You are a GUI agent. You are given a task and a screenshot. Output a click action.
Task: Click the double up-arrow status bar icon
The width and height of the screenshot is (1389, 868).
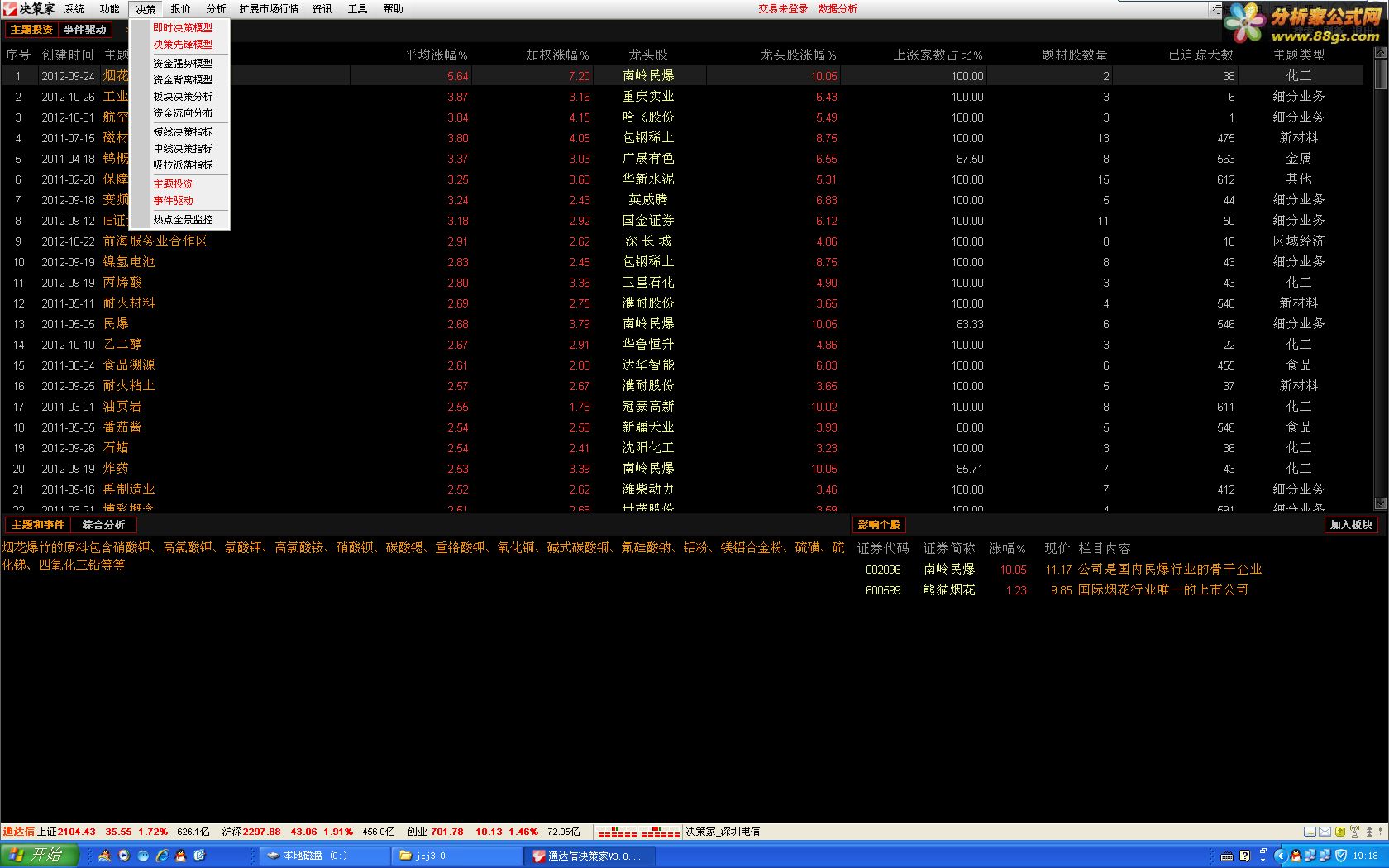(x=1369, y=832)
